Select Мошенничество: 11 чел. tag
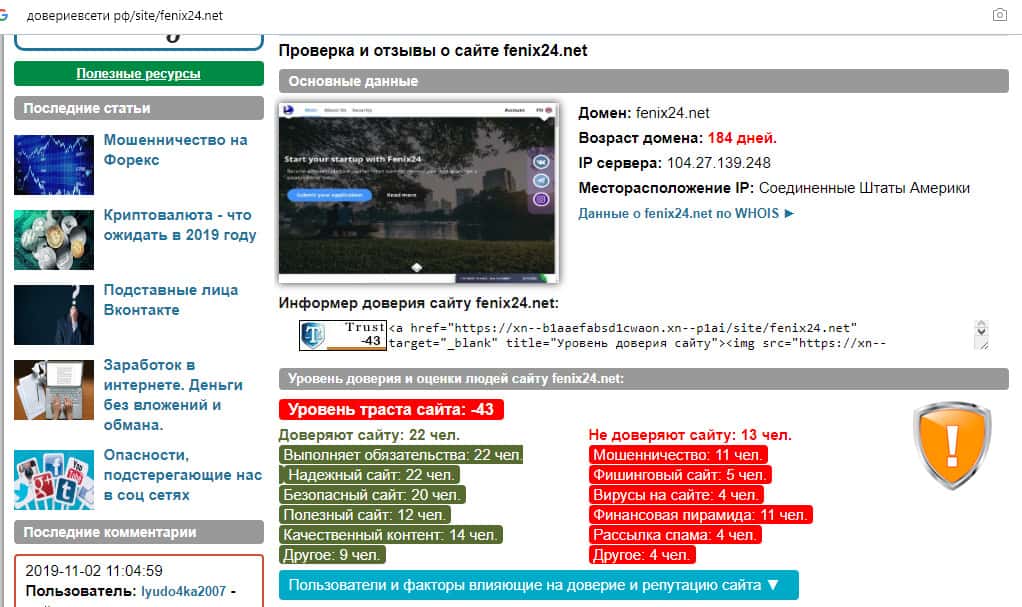This screenshot has height=607, width=1022. click(x=678, y=454)
